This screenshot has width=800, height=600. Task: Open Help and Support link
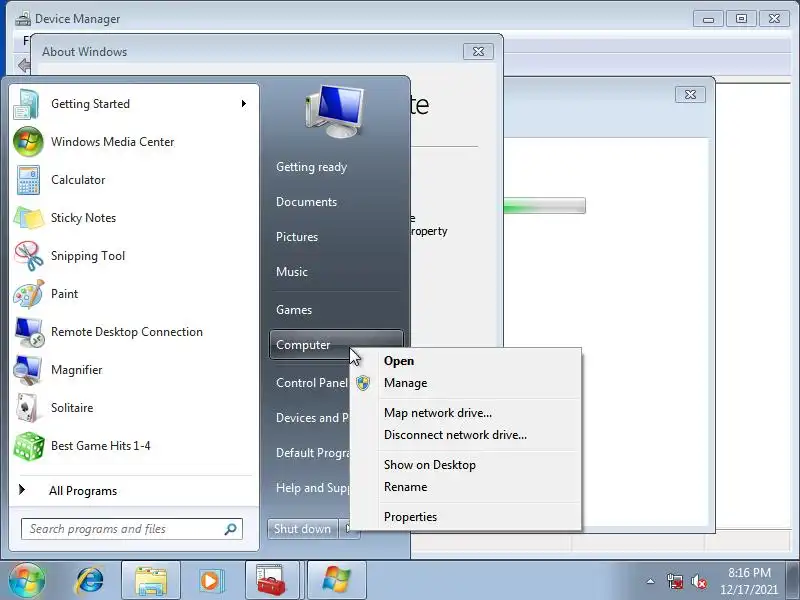tap(311, 488)
